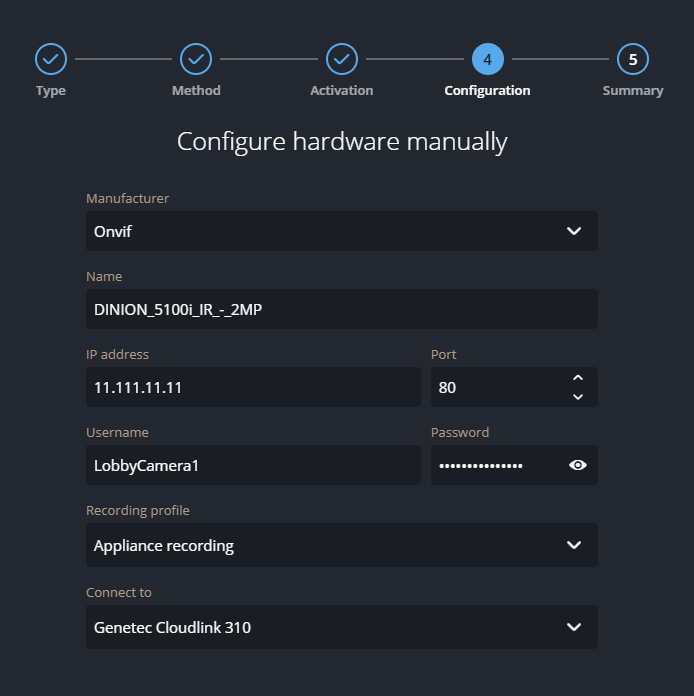Select the Activation step label
The height and width of the screenshot is (696, 694).
(x=341, y=91)
